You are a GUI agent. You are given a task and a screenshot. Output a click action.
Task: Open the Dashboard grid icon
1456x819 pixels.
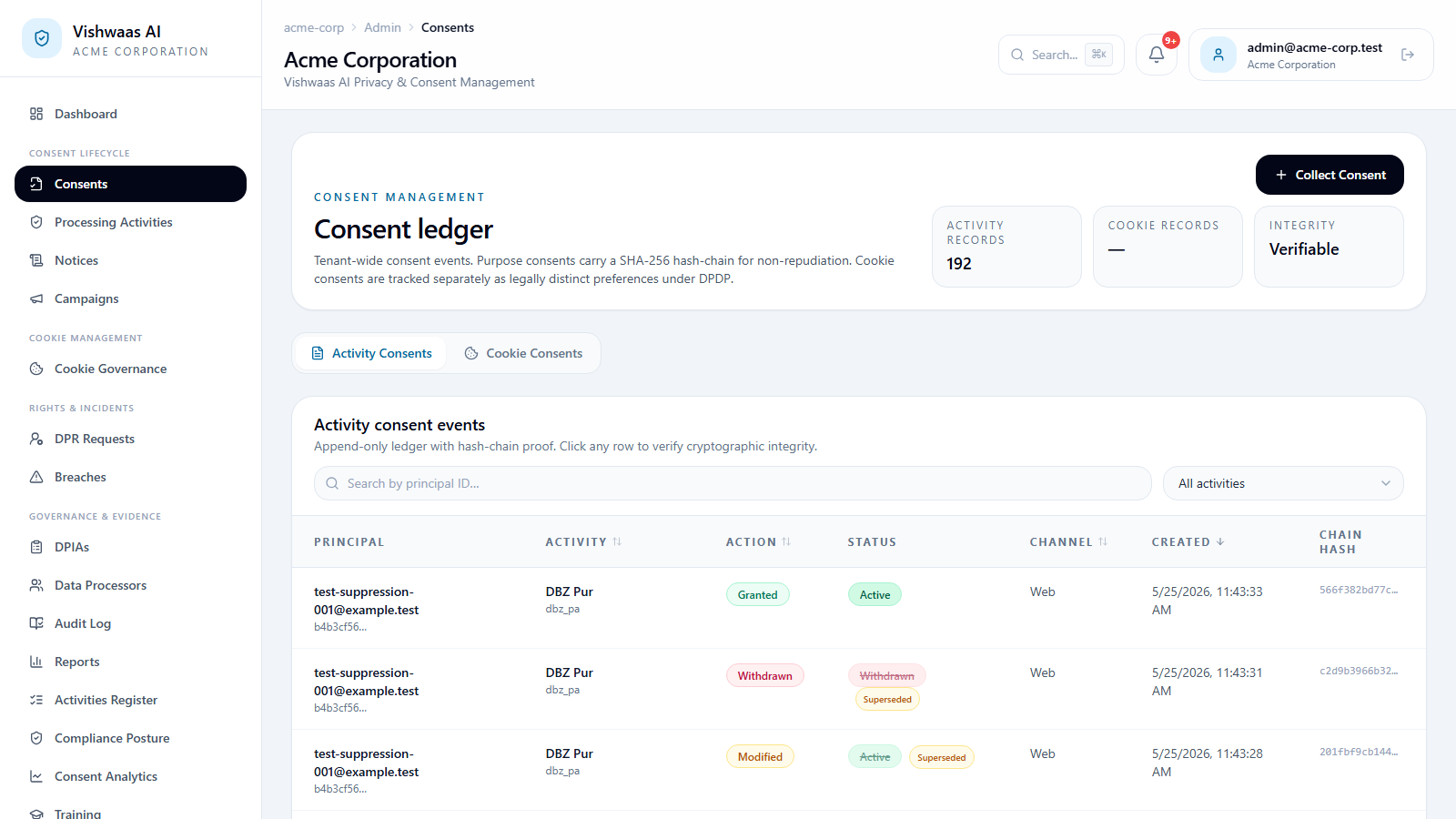[36, 114]
